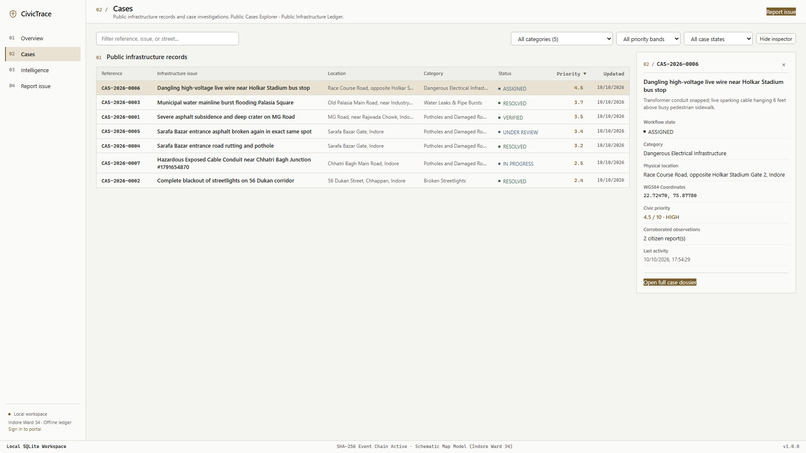Click the VERIFIED status in the table

510,118
